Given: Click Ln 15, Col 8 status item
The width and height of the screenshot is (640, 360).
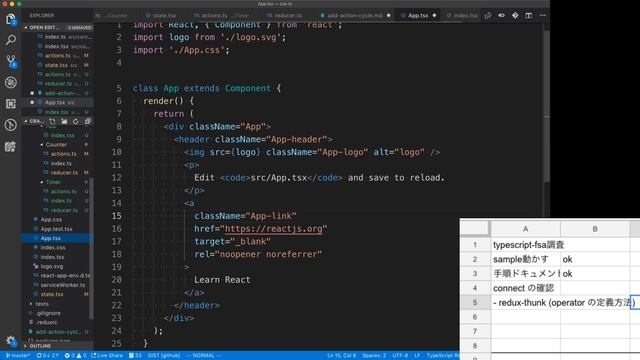Looking at the screenshot, I should click(x=341, y=356).
